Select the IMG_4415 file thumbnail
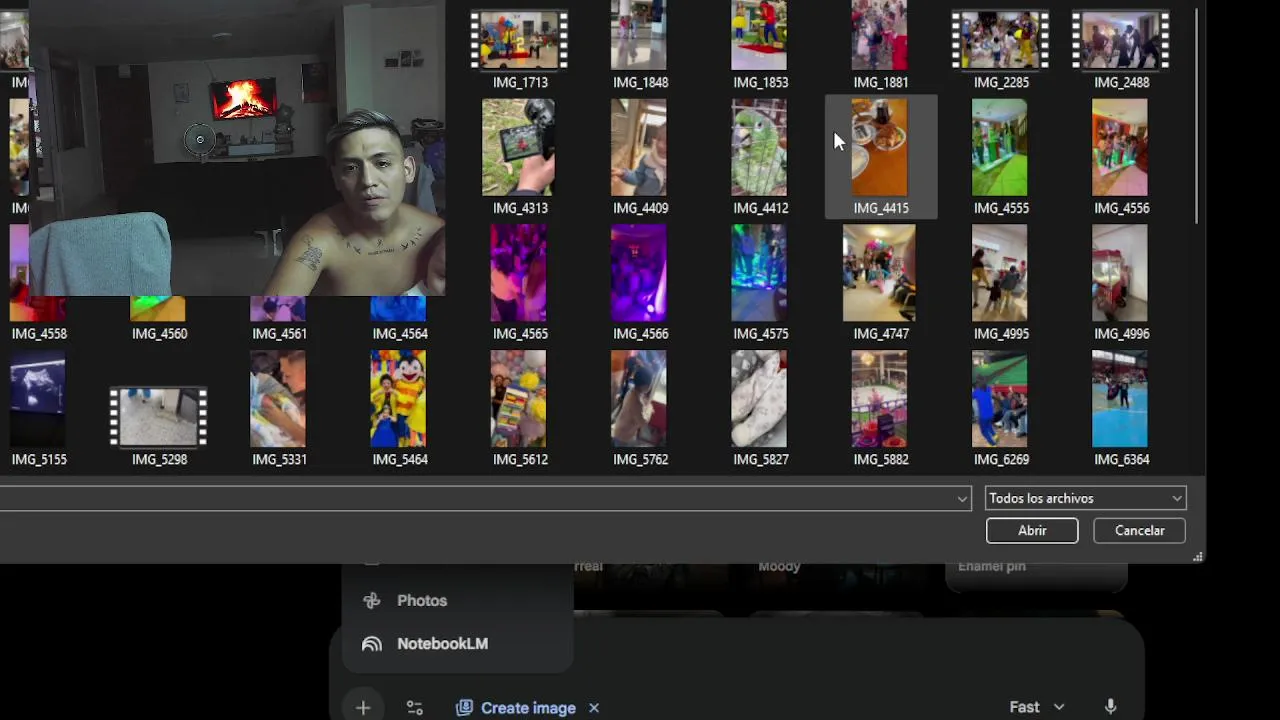The height and width of the screenshot is (720, 1280). 879,147
